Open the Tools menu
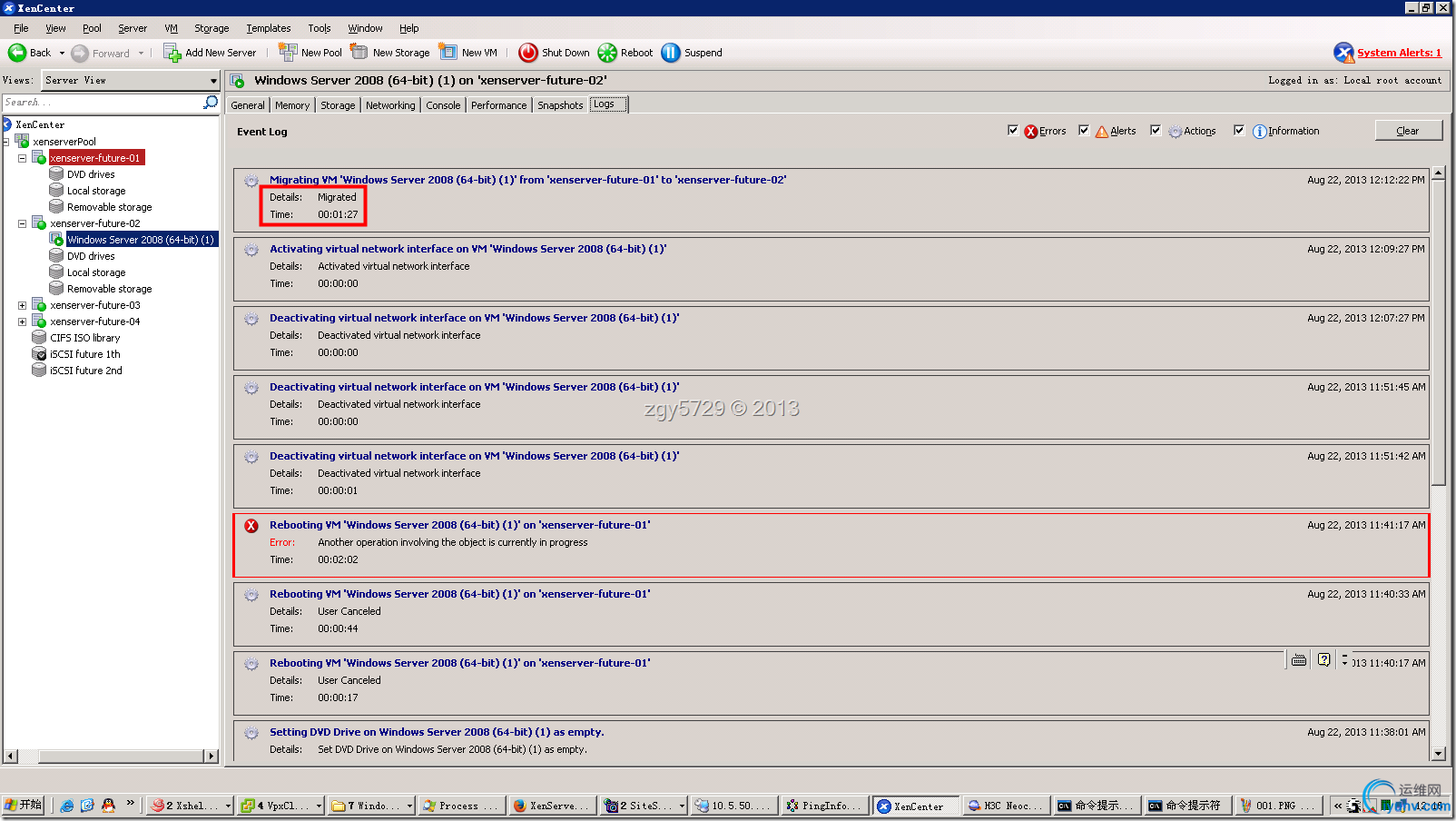This screenshot has width=1456, height=821. coord(319,28)
